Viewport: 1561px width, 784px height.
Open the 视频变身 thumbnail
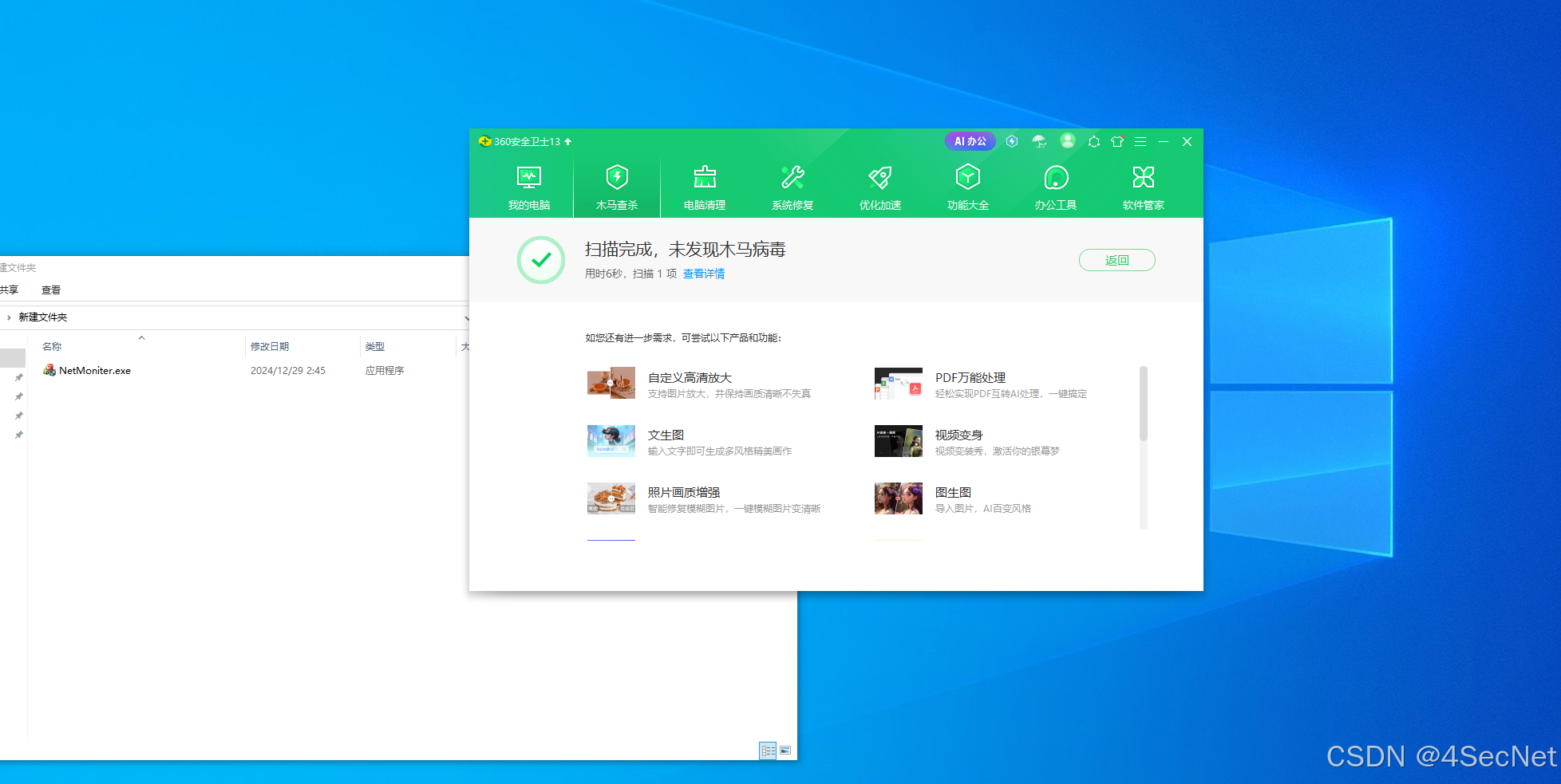pos(899,440)
